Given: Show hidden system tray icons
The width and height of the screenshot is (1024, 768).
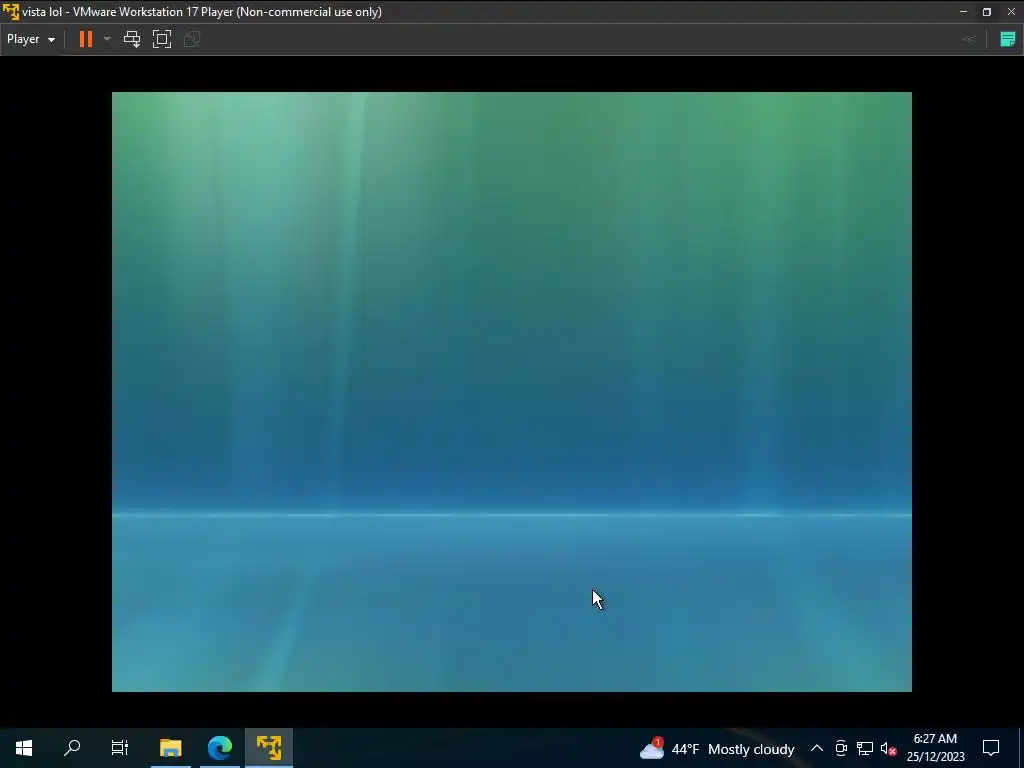Looking at the screenshot, I should (817, 748).
